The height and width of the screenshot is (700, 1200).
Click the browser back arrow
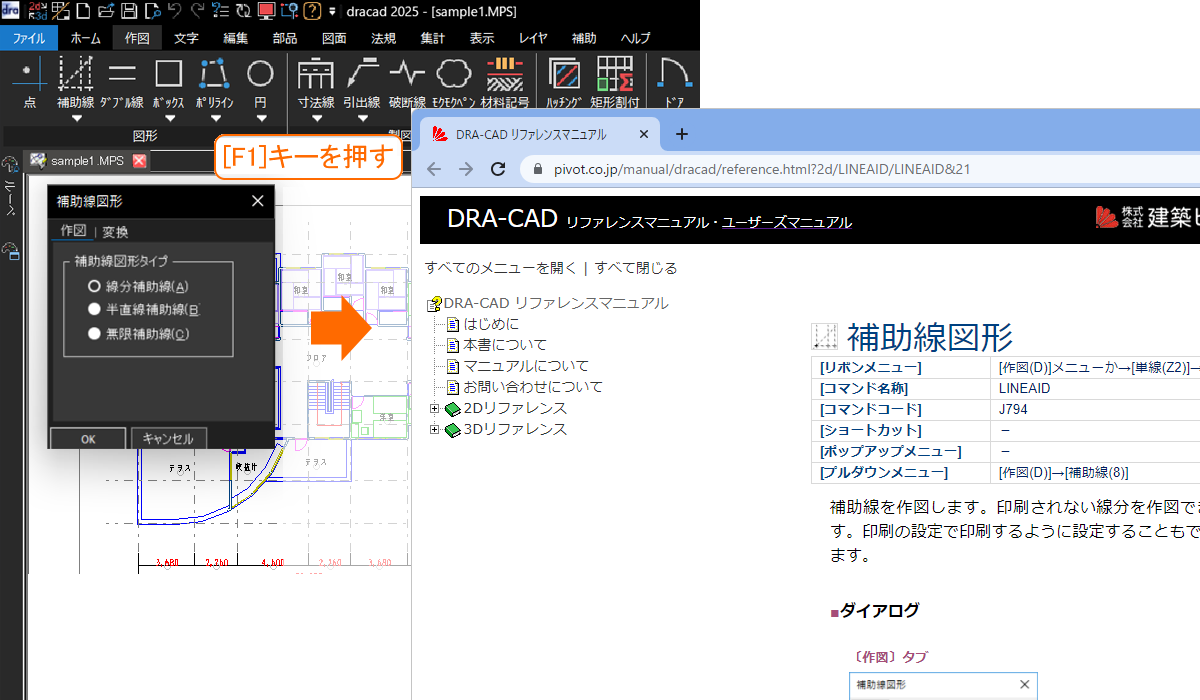pos(434,169)
